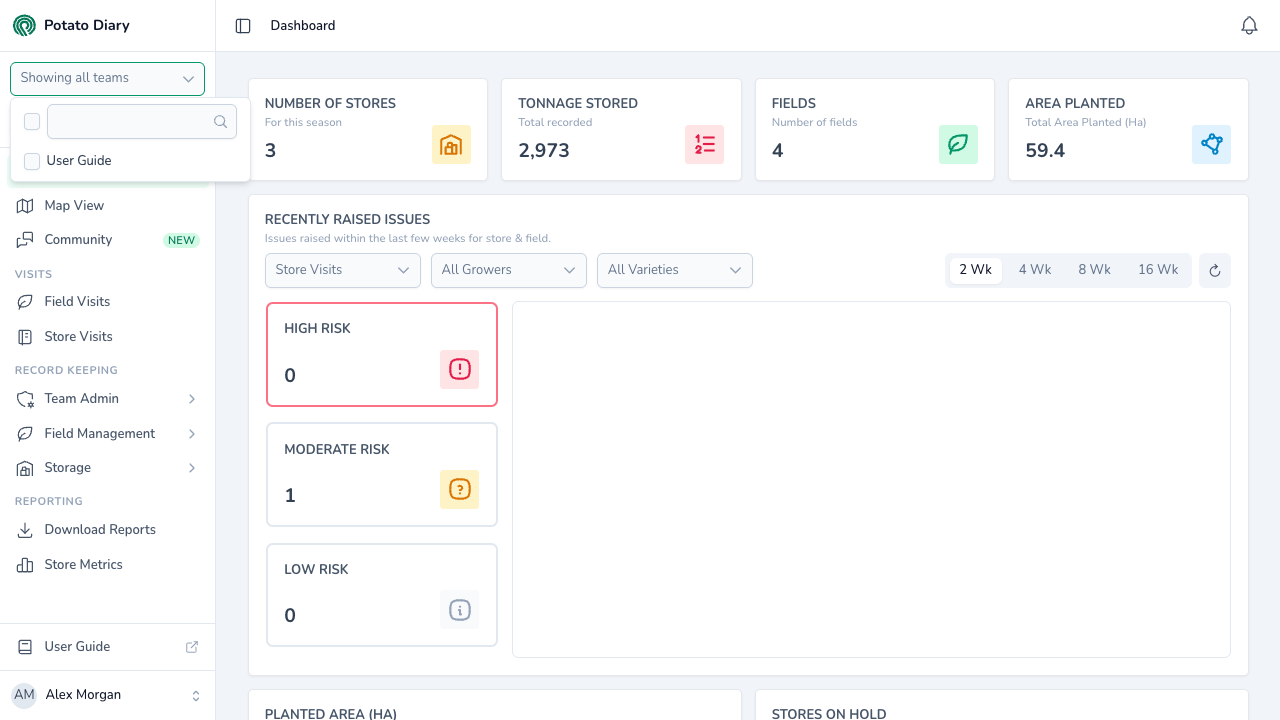Image resolution: width=1280 pixels, height=720 pixels.
Task: Expand the Team Admin submenu
Action: tap(107, 399)
